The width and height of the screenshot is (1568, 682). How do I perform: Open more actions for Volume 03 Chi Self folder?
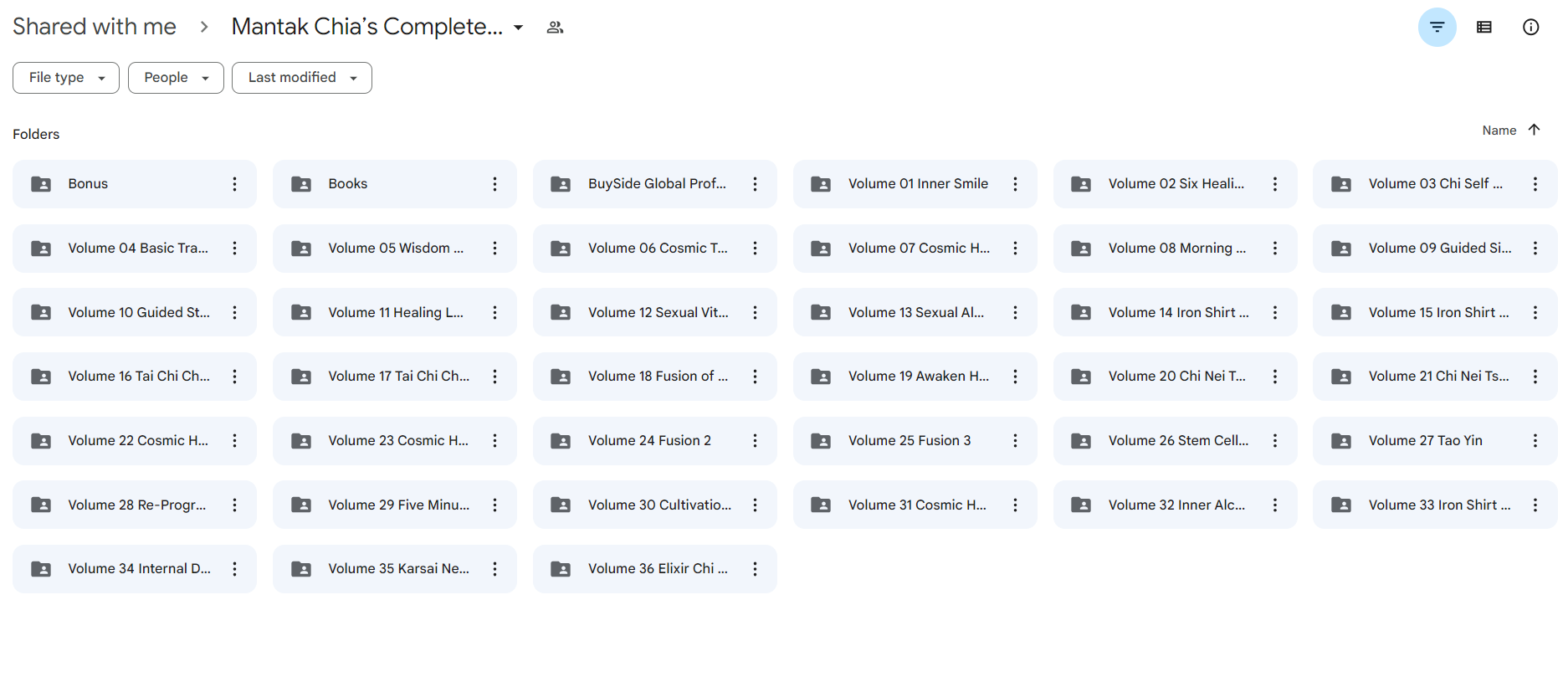click(x=1535, y=184)
